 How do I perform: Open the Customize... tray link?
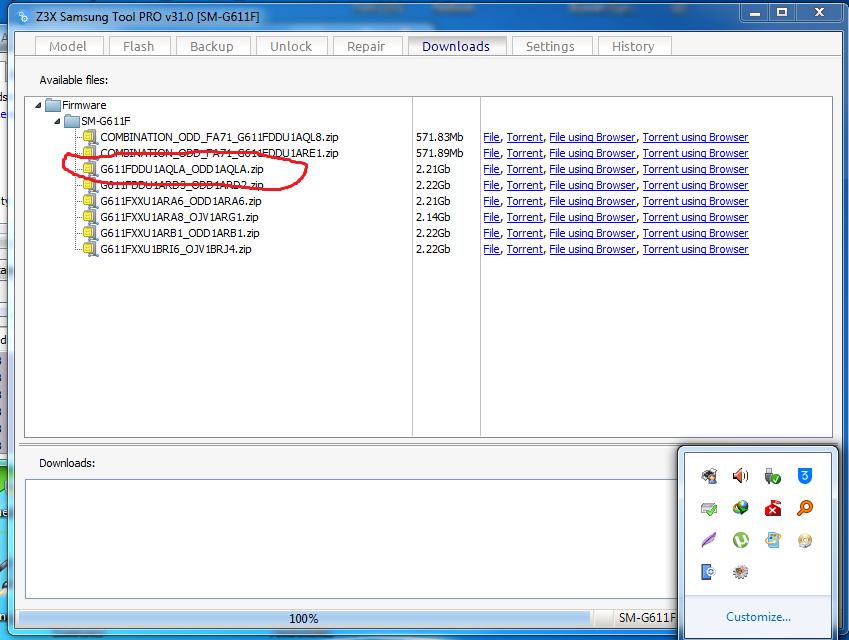tap(758, 617)
